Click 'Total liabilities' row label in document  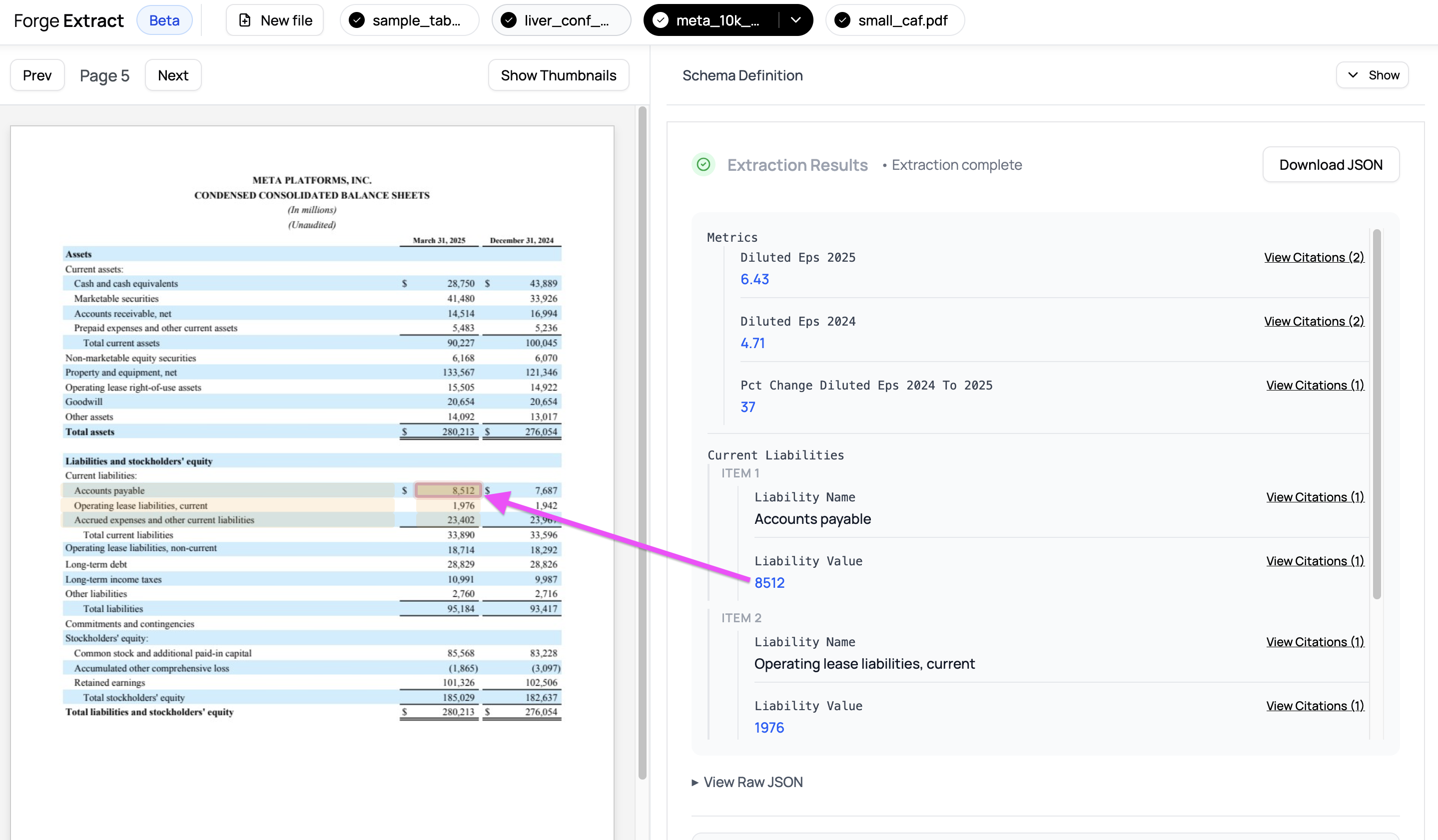[113, 609]
